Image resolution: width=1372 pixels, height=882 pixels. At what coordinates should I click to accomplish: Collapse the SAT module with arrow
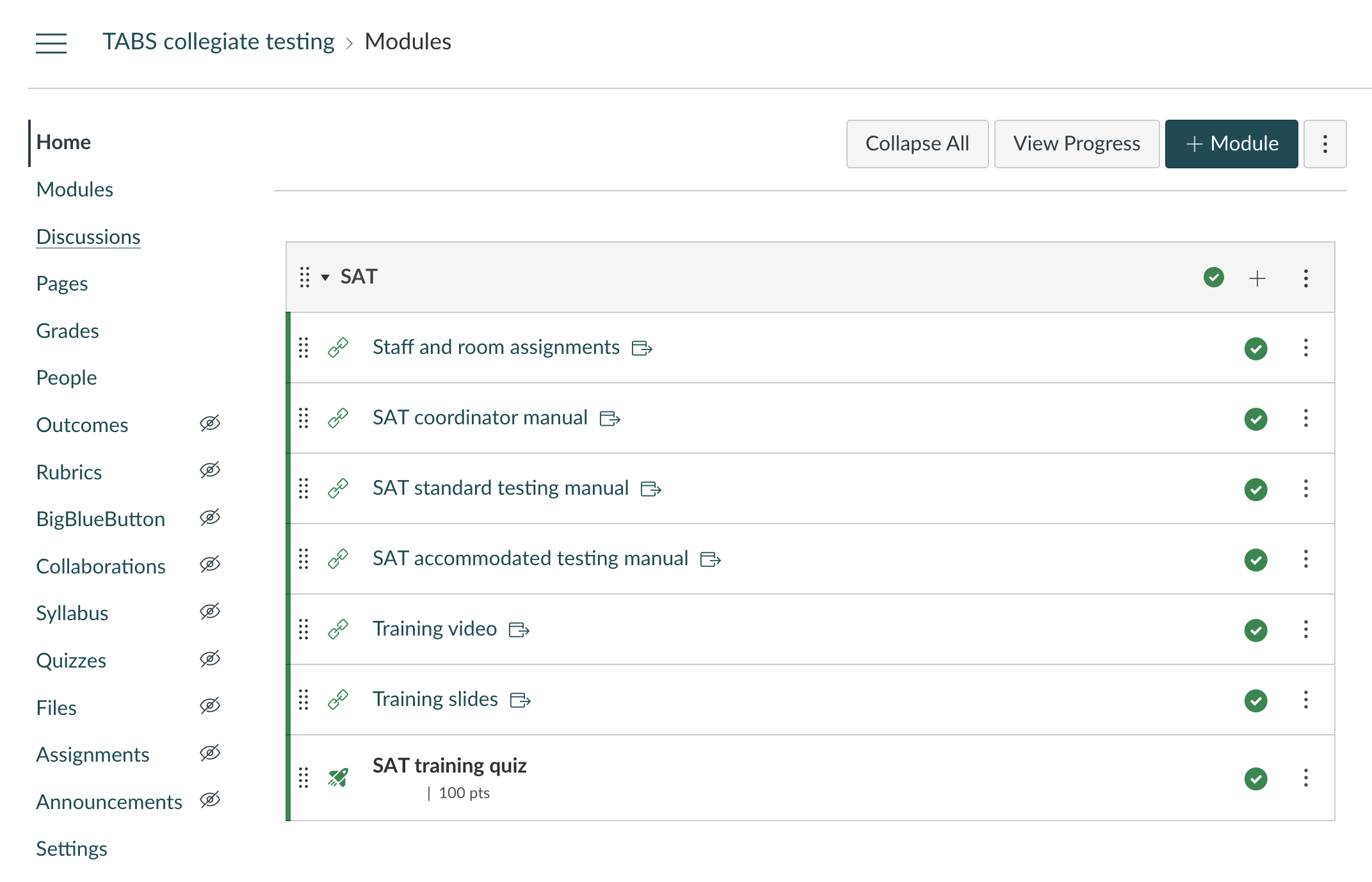[325, 277]
